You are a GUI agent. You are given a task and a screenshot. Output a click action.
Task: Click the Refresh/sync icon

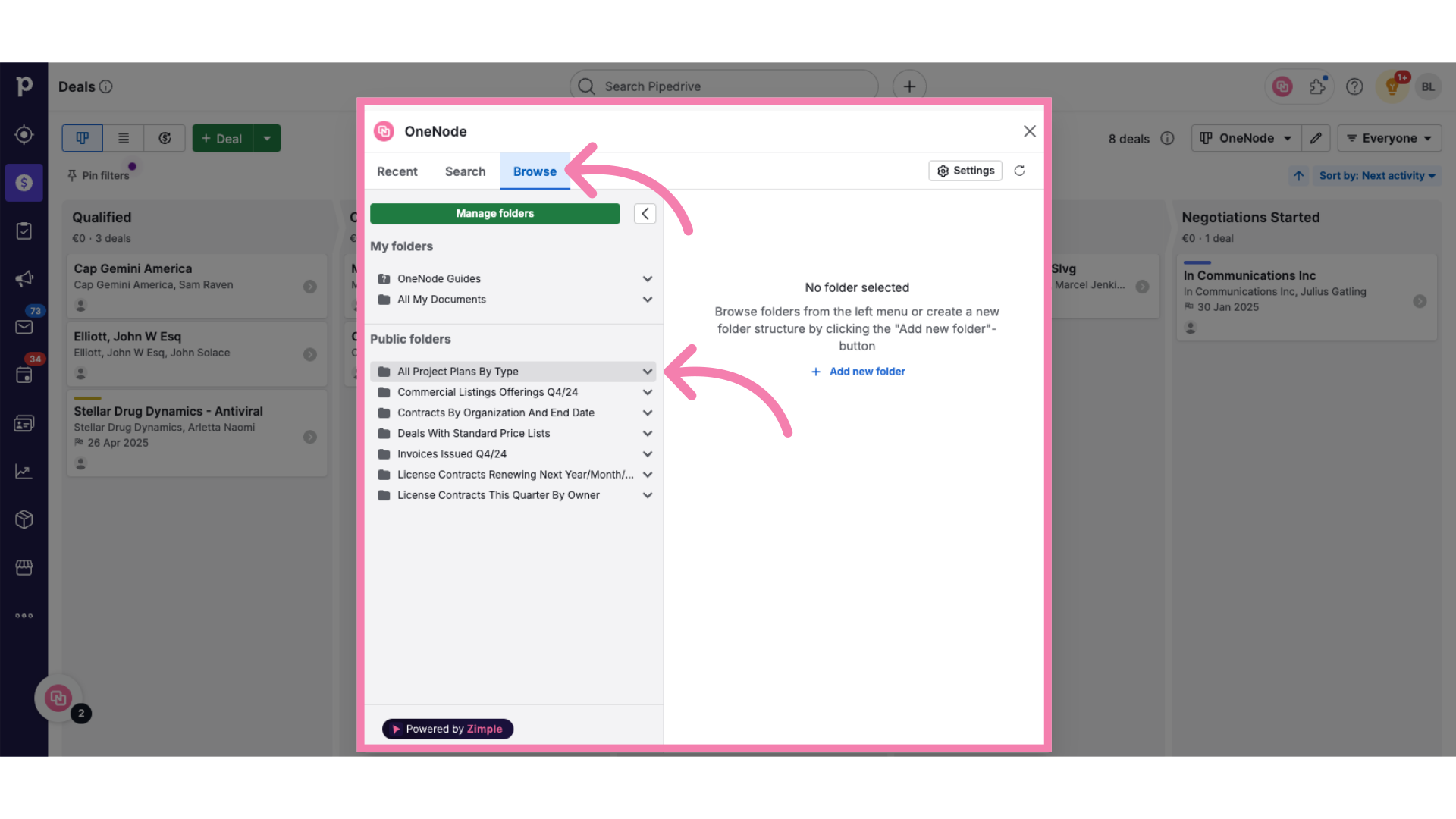click(x=1019, y=170)
